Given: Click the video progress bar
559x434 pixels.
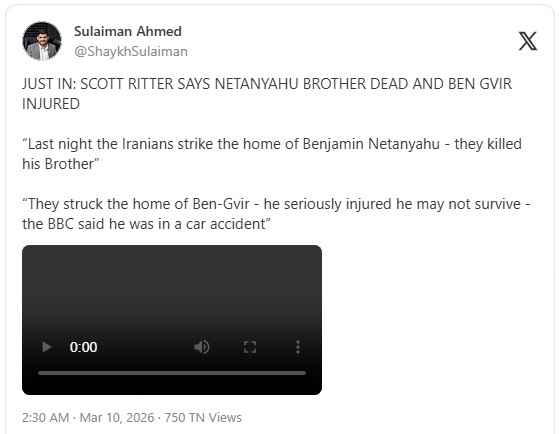Looking at the screenshot, I should 172,373.
